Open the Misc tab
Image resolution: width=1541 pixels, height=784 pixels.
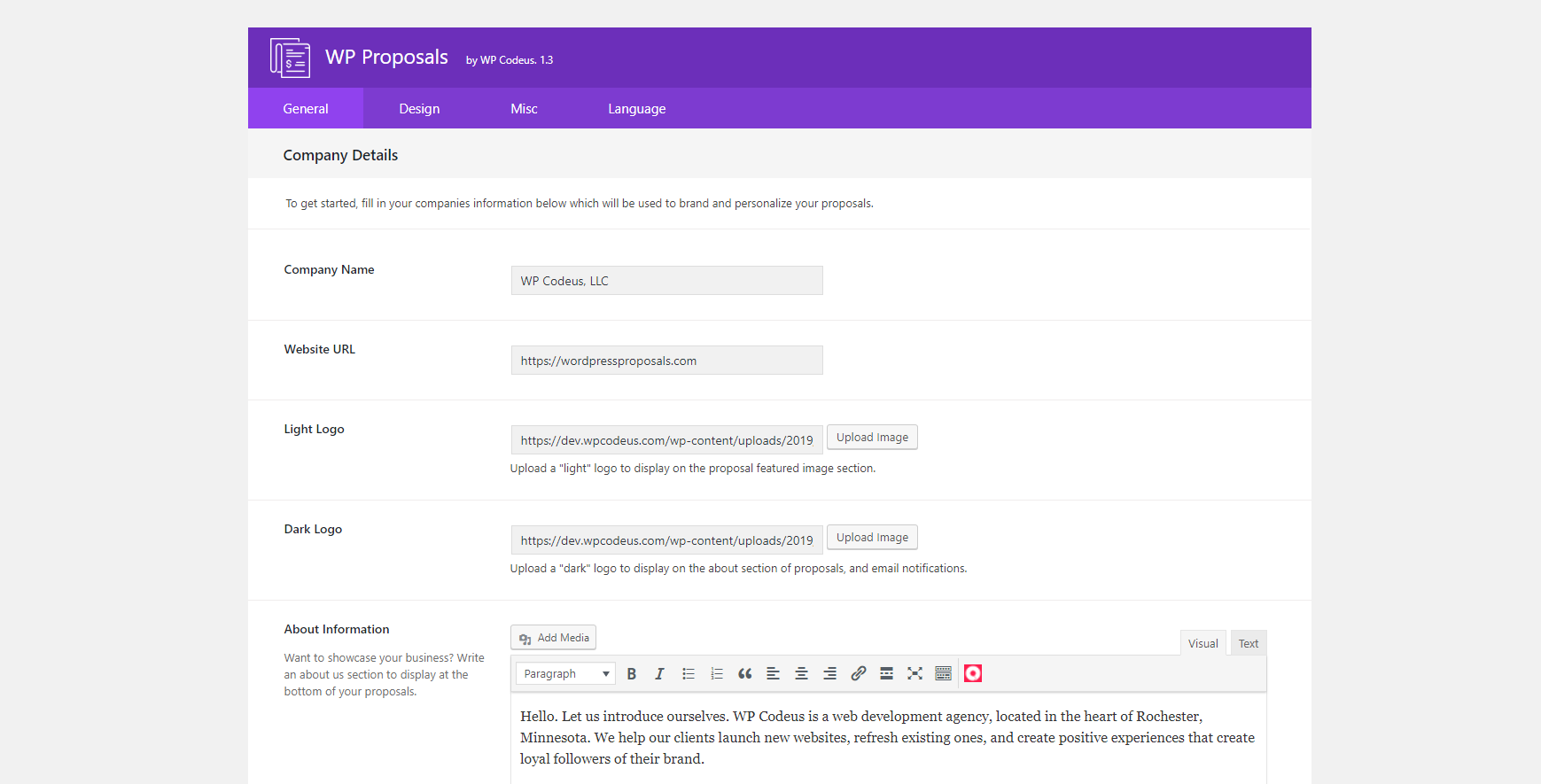click(x=524, y=108)
